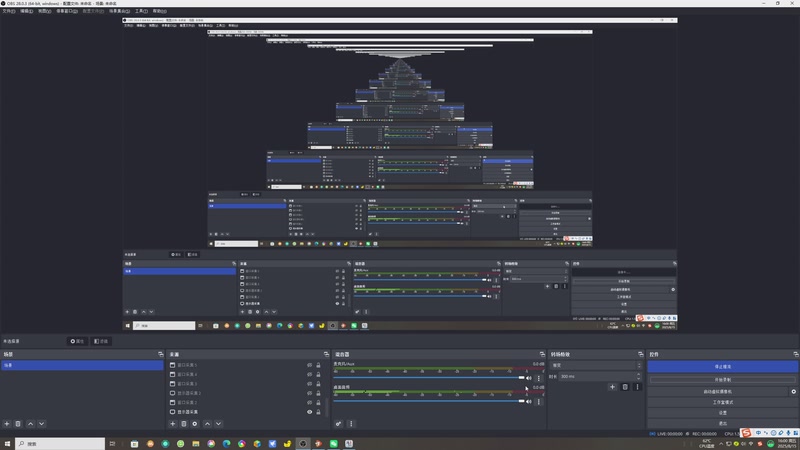Screen dimensions: 800x450
Task: Click the blue Stop Streaming button
Action: click(x=722, y=367)
